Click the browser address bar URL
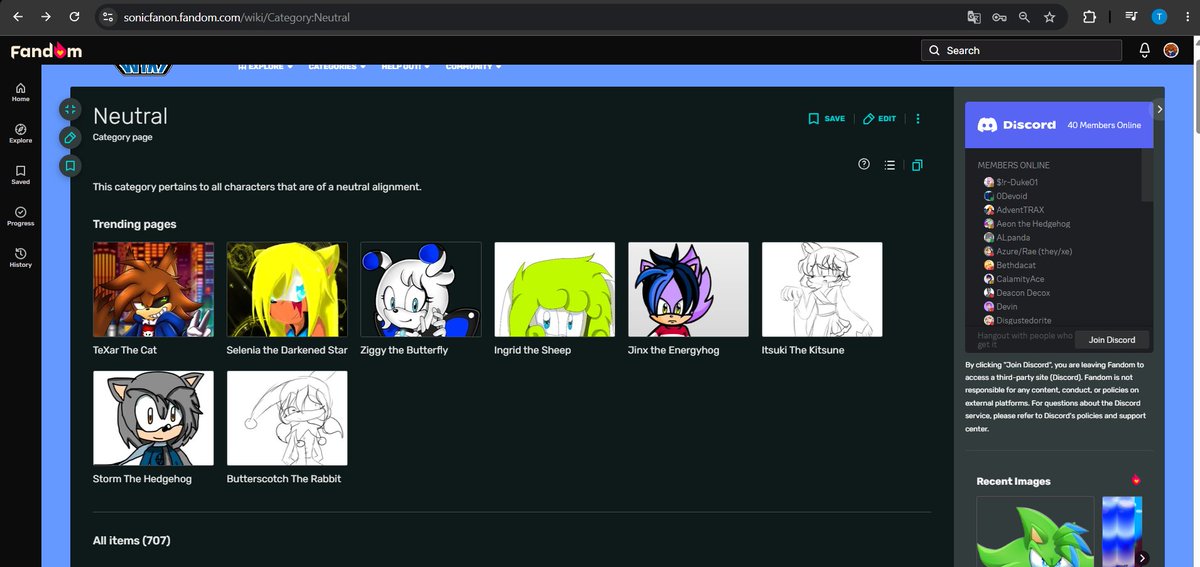 point(237,18)
